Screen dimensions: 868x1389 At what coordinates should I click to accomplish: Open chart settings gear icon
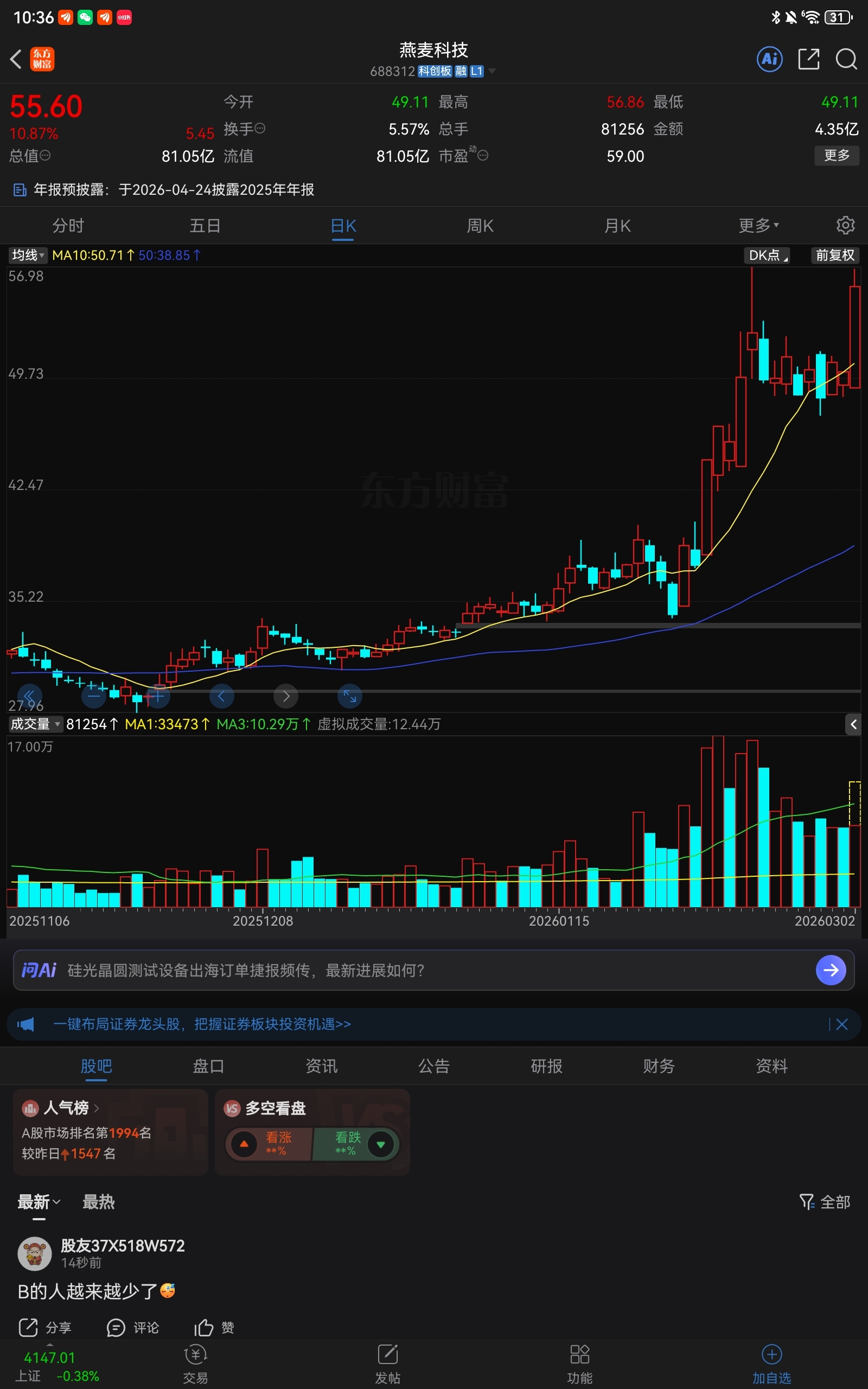845,226
